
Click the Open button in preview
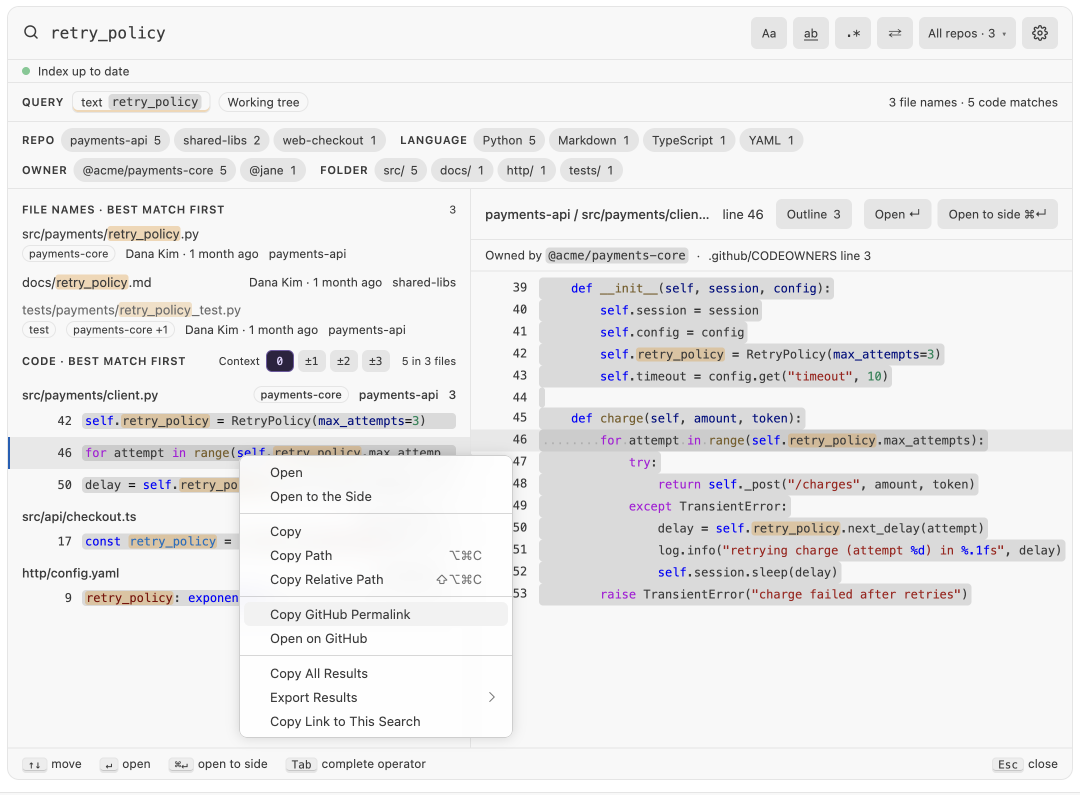tap(897, 214)
